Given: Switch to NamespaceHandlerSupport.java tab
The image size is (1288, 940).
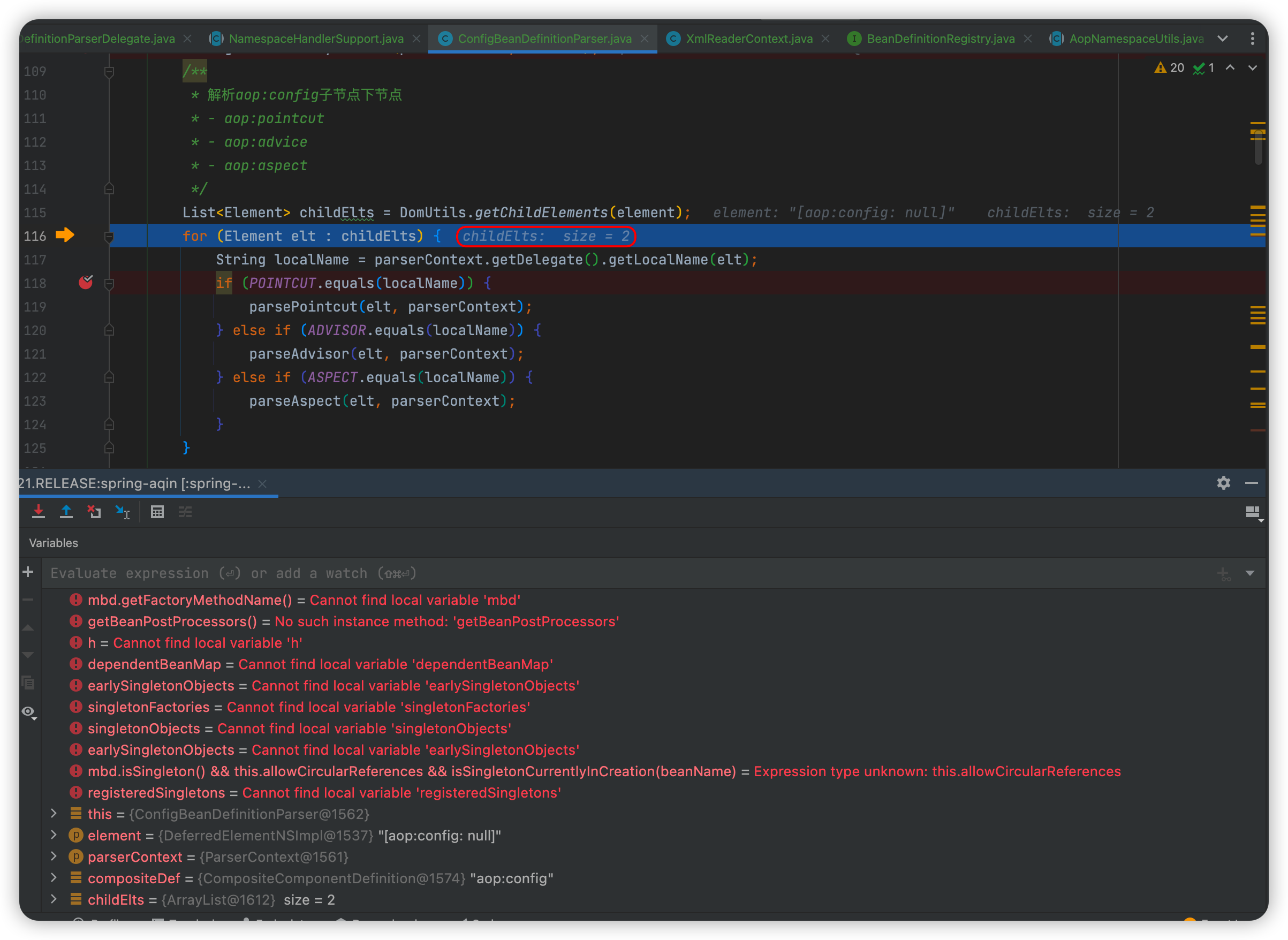Looking at the screenshot, I should pos(316,39).
